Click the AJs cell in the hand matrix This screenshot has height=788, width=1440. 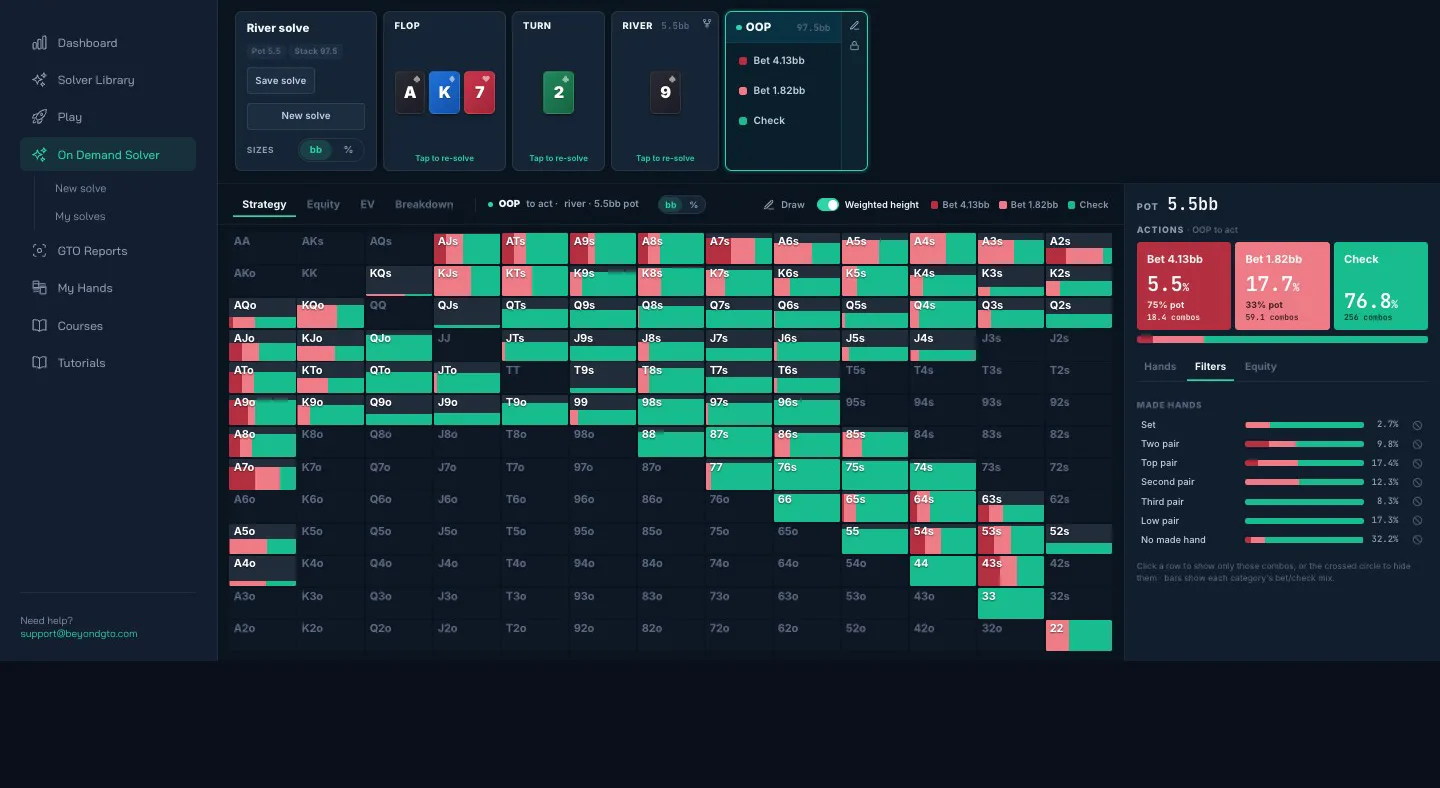[467, 249]
